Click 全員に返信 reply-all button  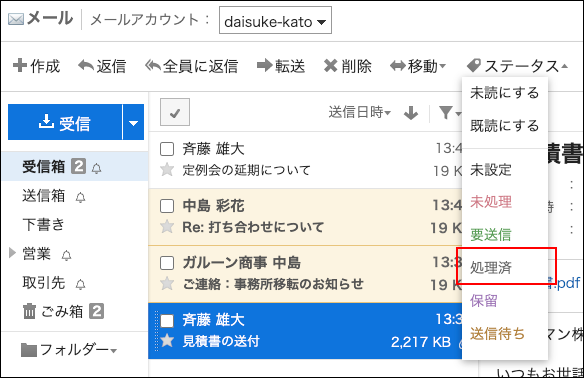click(x=191, y=66)
